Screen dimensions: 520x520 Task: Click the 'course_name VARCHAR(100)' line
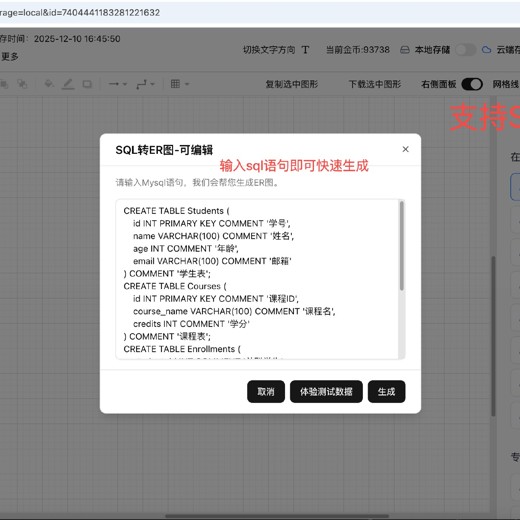point(234,311)
